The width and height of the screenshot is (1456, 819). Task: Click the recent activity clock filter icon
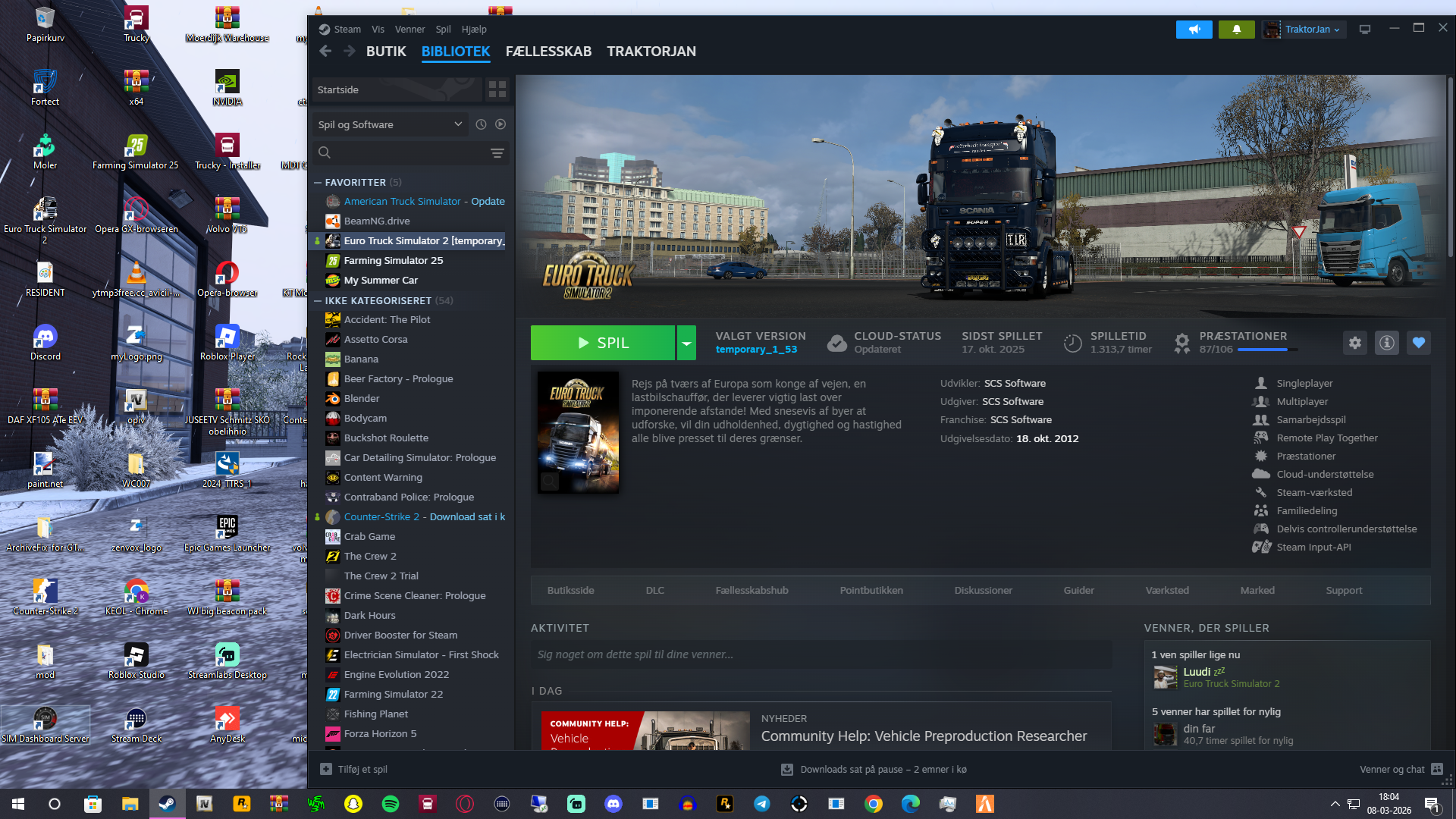click(x=481, y=124)
